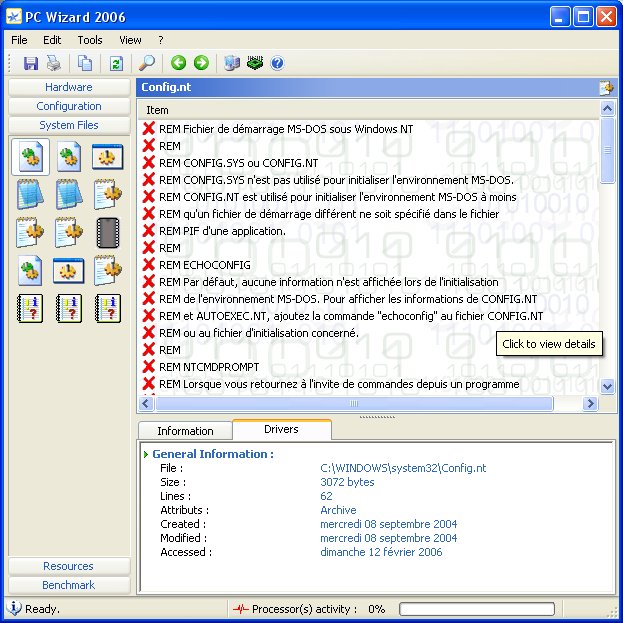Select row 'REM ou au fichier d'initialisation concerné.'
Screen dimensions: 623x623
pyautogui.click(x=369, y=333)
